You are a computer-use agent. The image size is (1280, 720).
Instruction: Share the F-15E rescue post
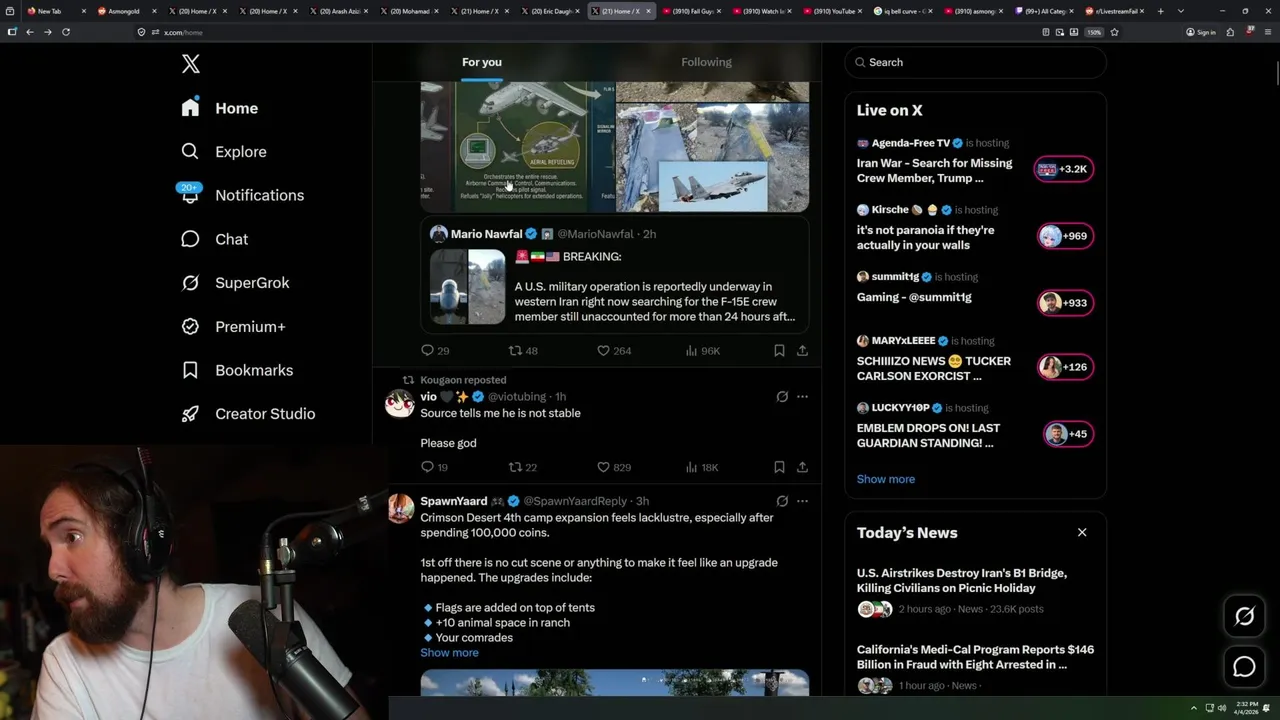(802, 351)
